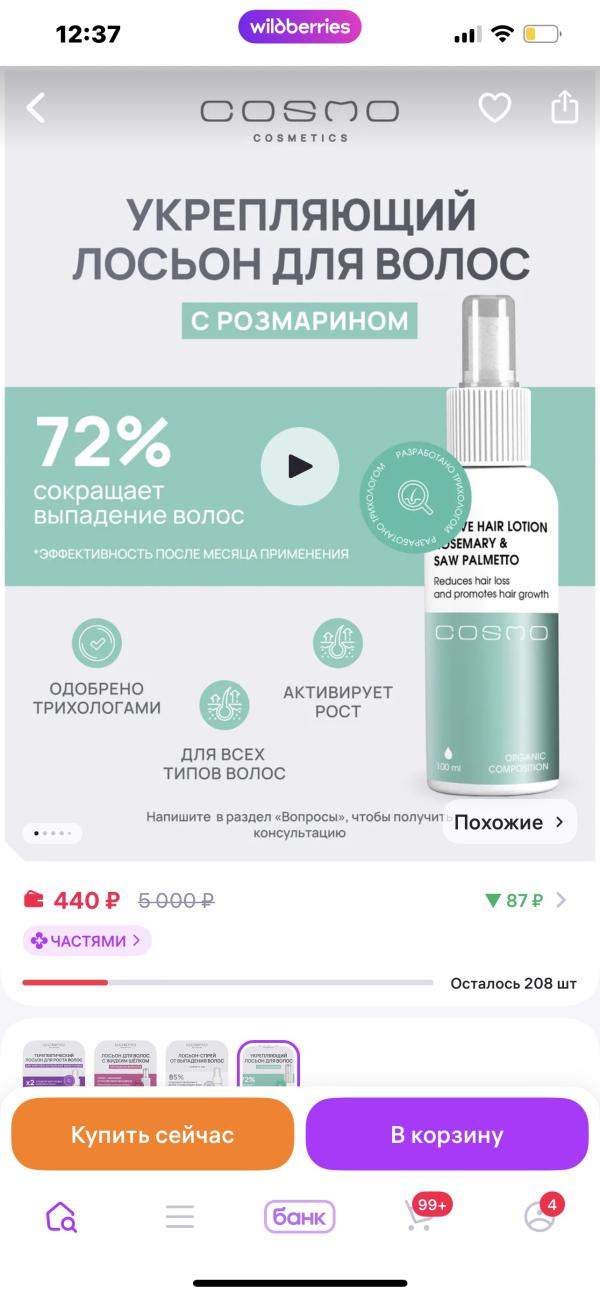Select the first purple lotion variant thumbnail
Image resolution: width=600 pixels, height=1297 pixels.
click(54, 1064)
